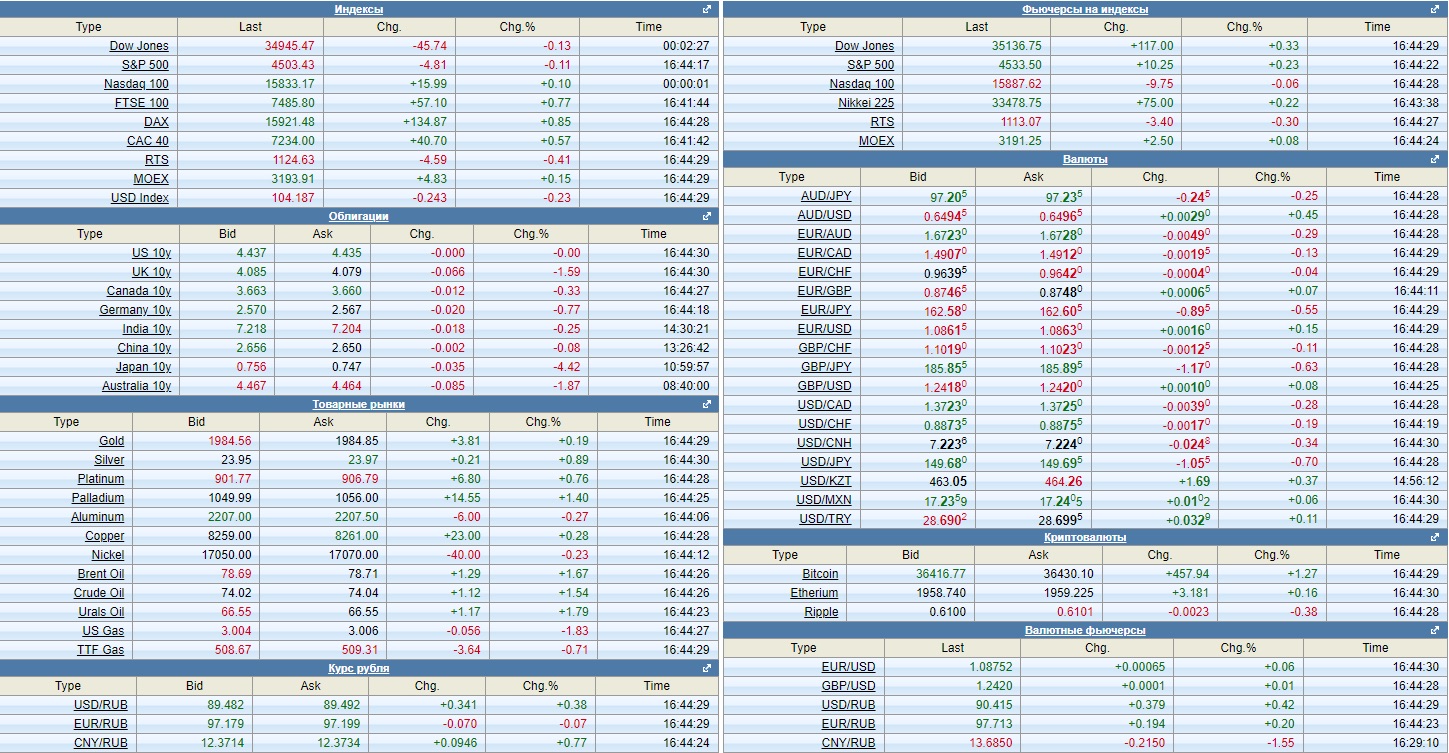Open the Brent Oil link
This screenshot has width=1449, height=753.
[101, 574]
